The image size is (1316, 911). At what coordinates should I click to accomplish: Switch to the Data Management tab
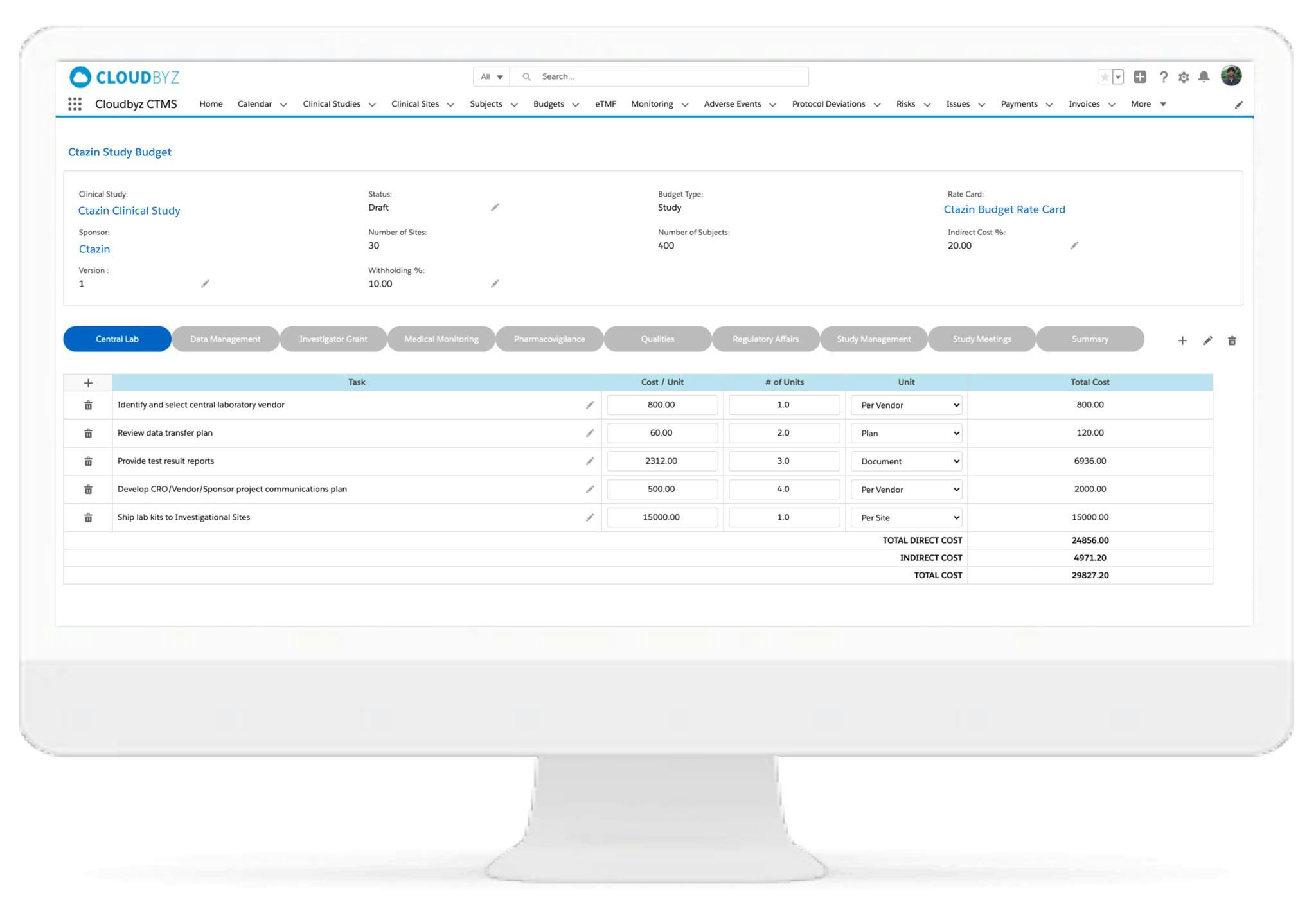tap(225, 339)
